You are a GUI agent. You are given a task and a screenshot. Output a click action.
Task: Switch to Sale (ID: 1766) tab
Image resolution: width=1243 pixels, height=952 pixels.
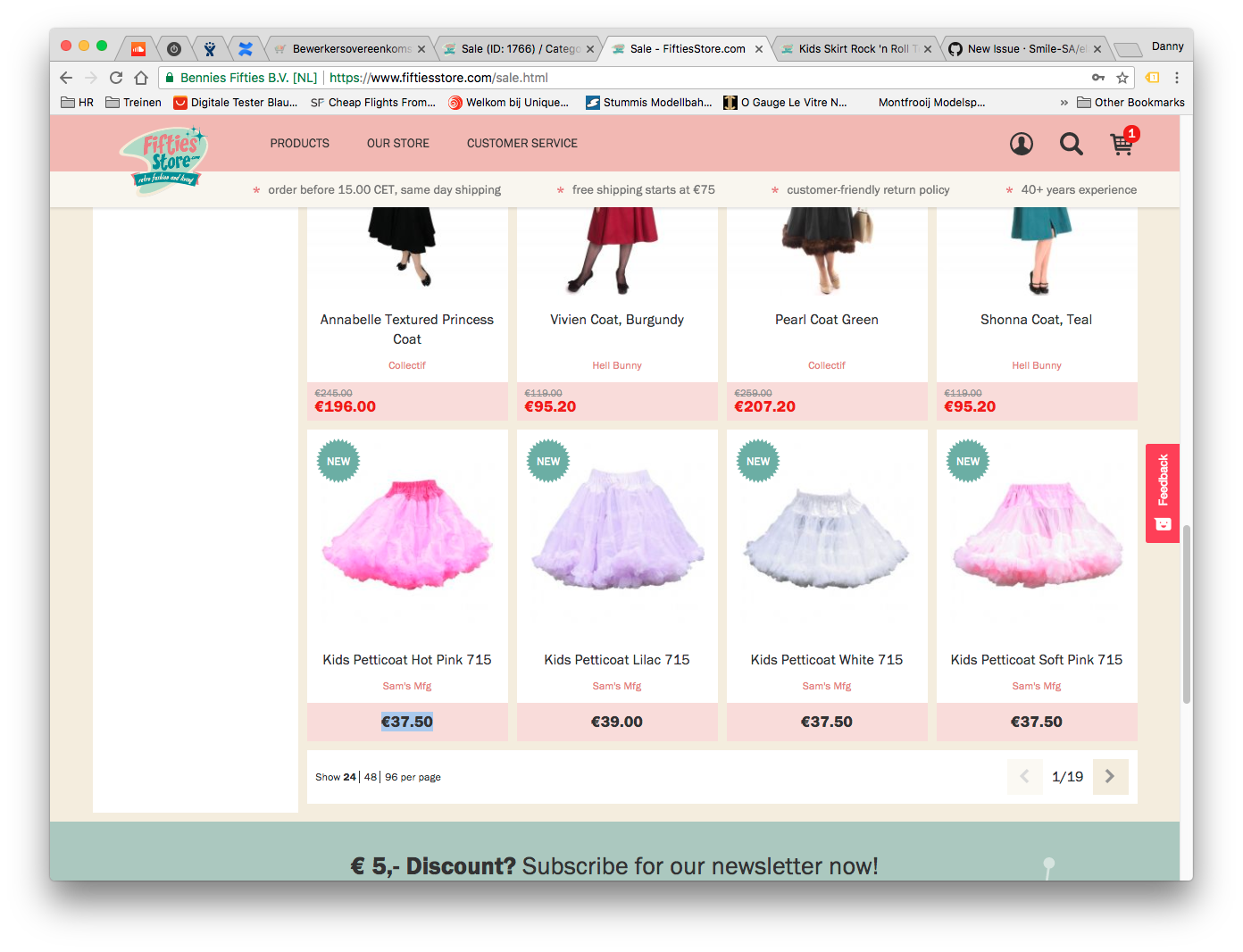pos(519,49)
